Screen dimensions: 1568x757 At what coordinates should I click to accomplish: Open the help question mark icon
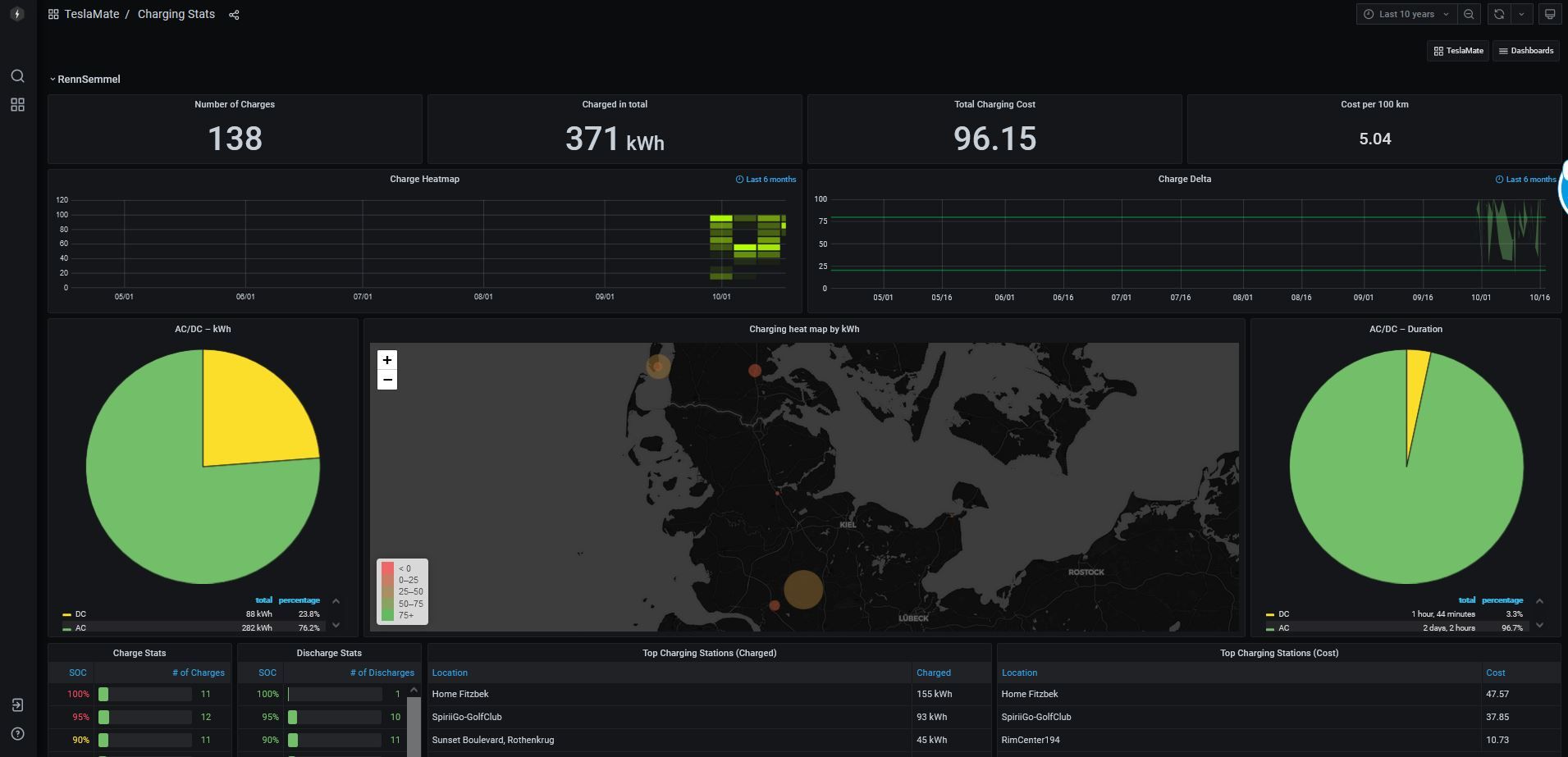point(17,734)
